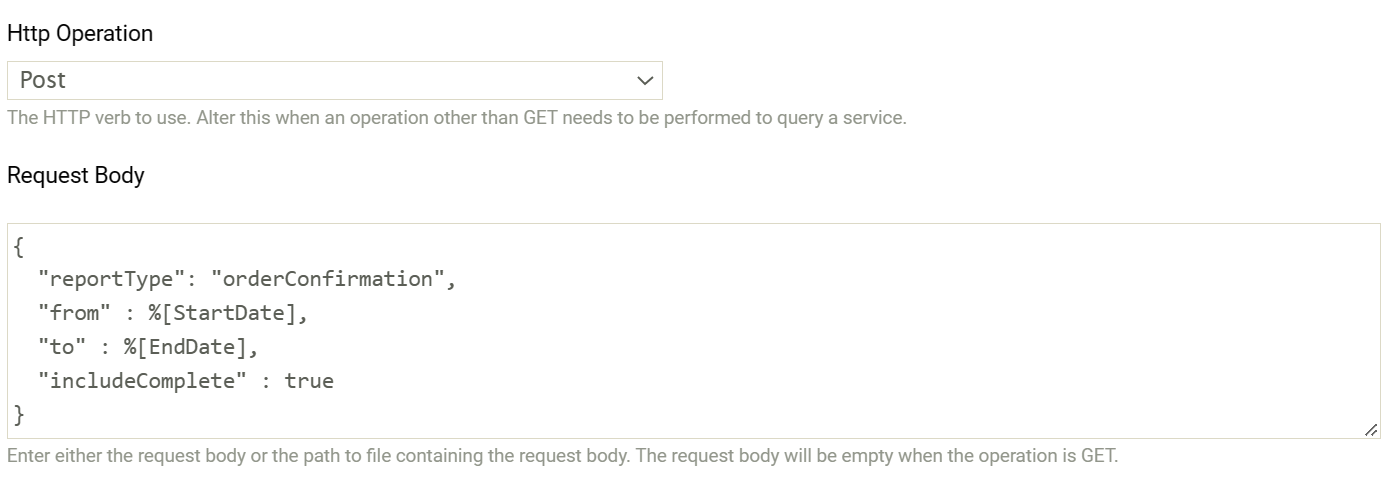1393x481 pixels.
Task: Click the "Request Body" field label
Action: point(76,175)
